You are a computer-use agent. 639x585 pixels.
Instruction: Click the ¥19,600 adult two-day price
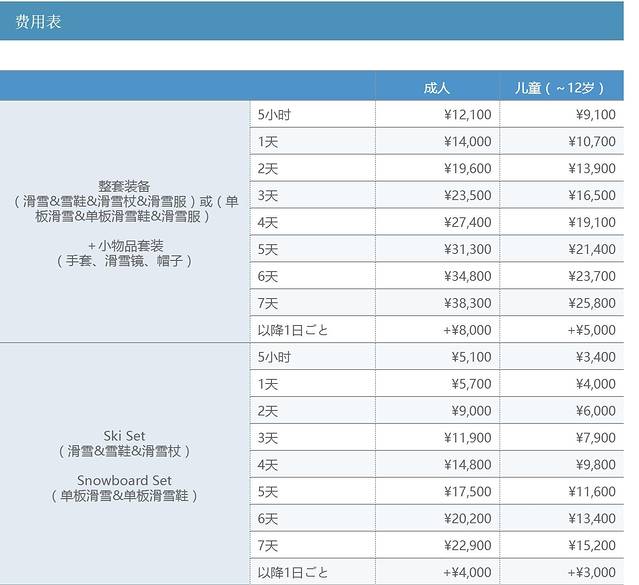466,169
